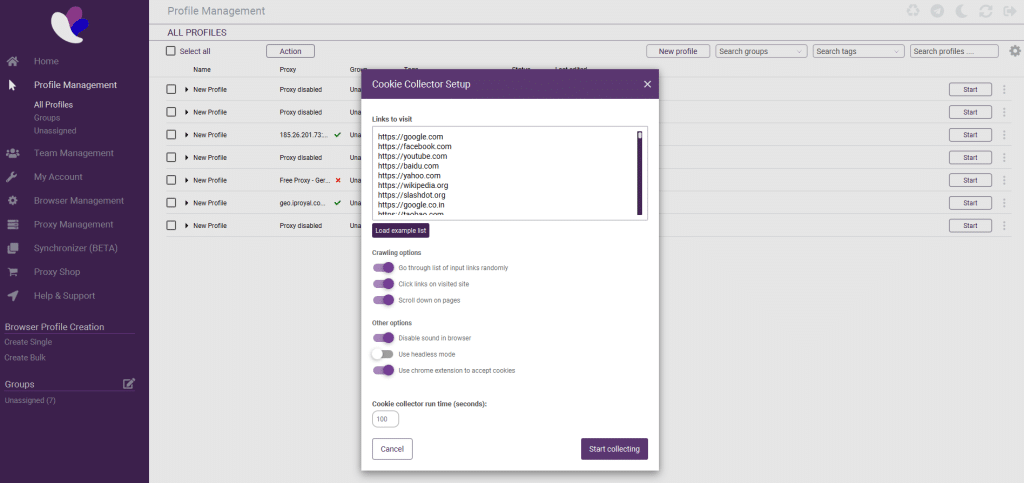The width and height of the screenshot is (1024, 483).
Task: Go to Team Management menu item
Action: tap(73, 153)
